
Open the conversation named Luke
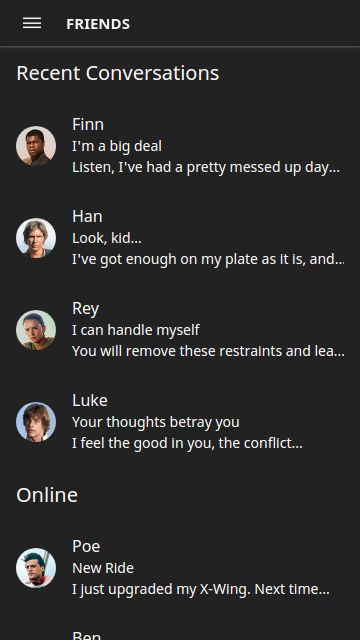(180, 422)
